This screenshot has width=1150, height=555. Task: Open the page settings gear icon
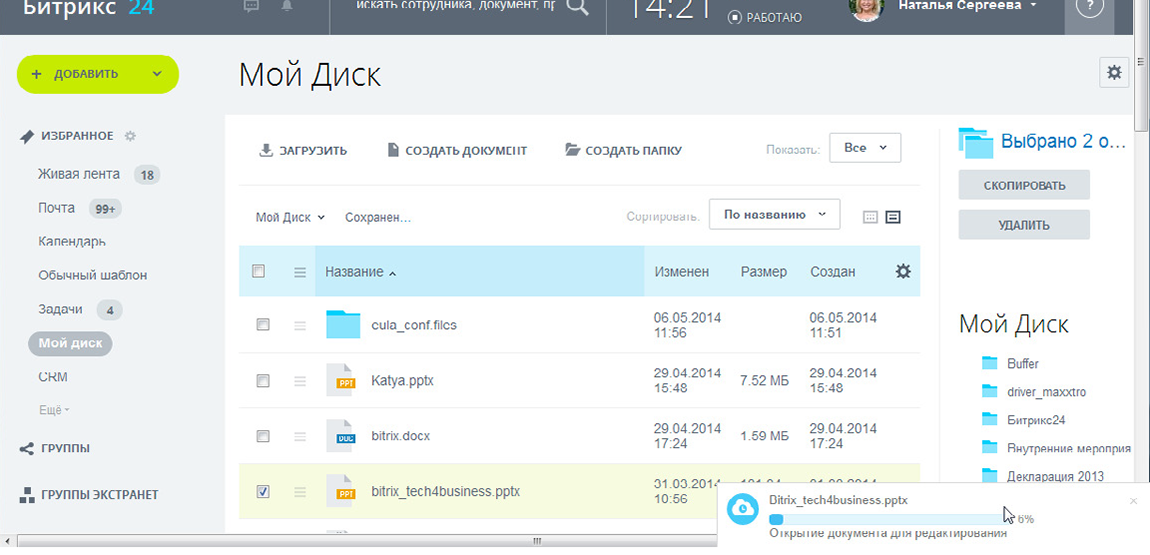coord(1114,73)
